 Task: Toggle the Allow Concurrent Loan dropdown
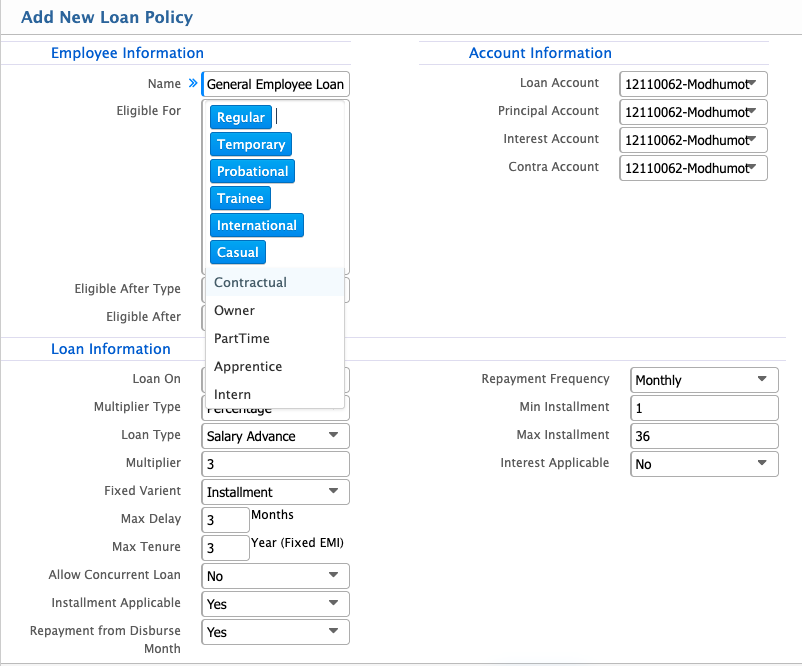(x=276, y=576)
